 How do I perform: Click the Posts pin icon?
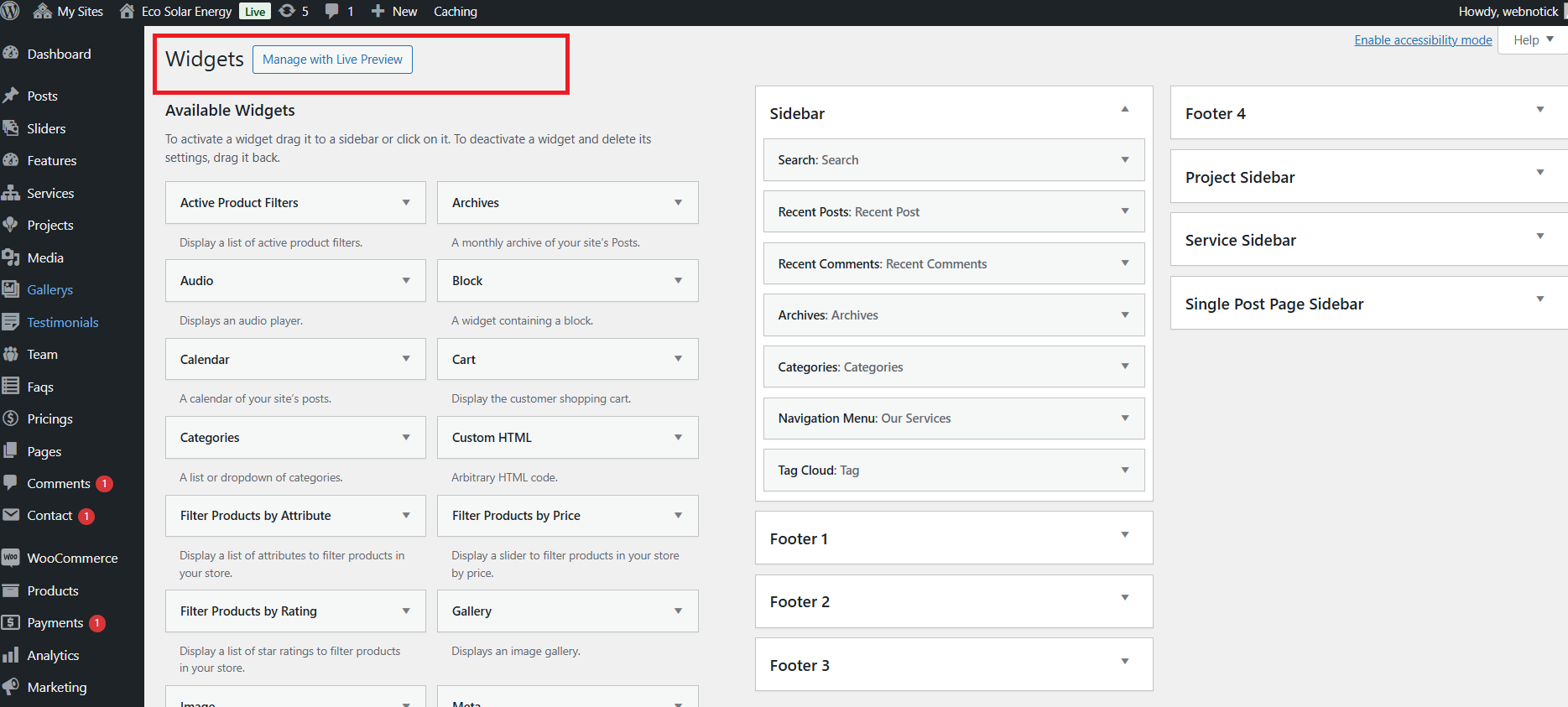click(11, 96)
